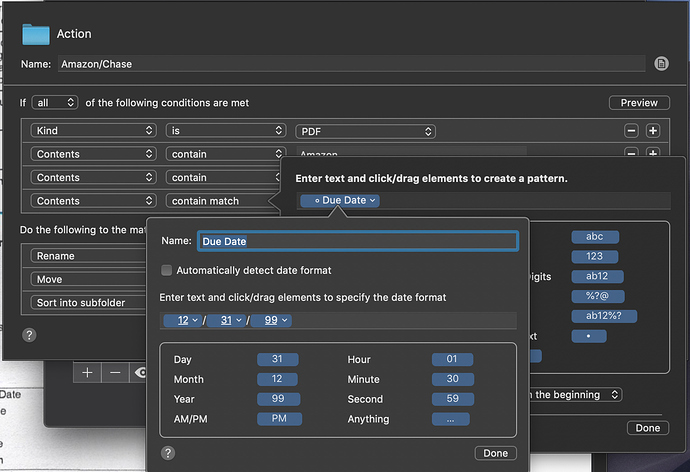Open the PDF kind dropdown
The width and height of the screenshot is (690, 472).
[366, 132]
